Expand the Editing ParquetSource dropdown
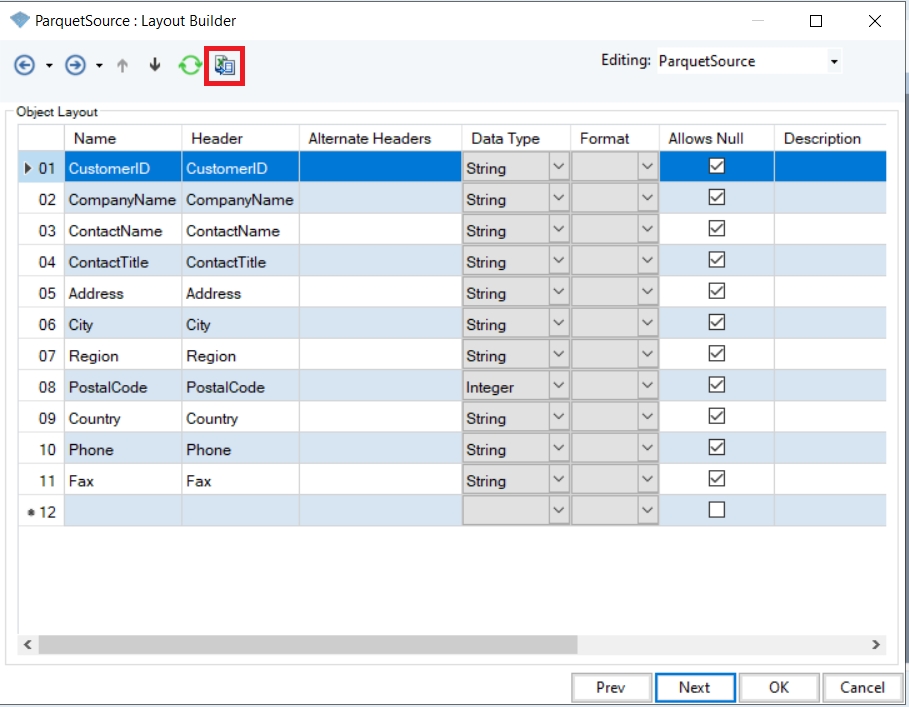The width and height of the screenshot is (909, 707). [x=834, y=62]
